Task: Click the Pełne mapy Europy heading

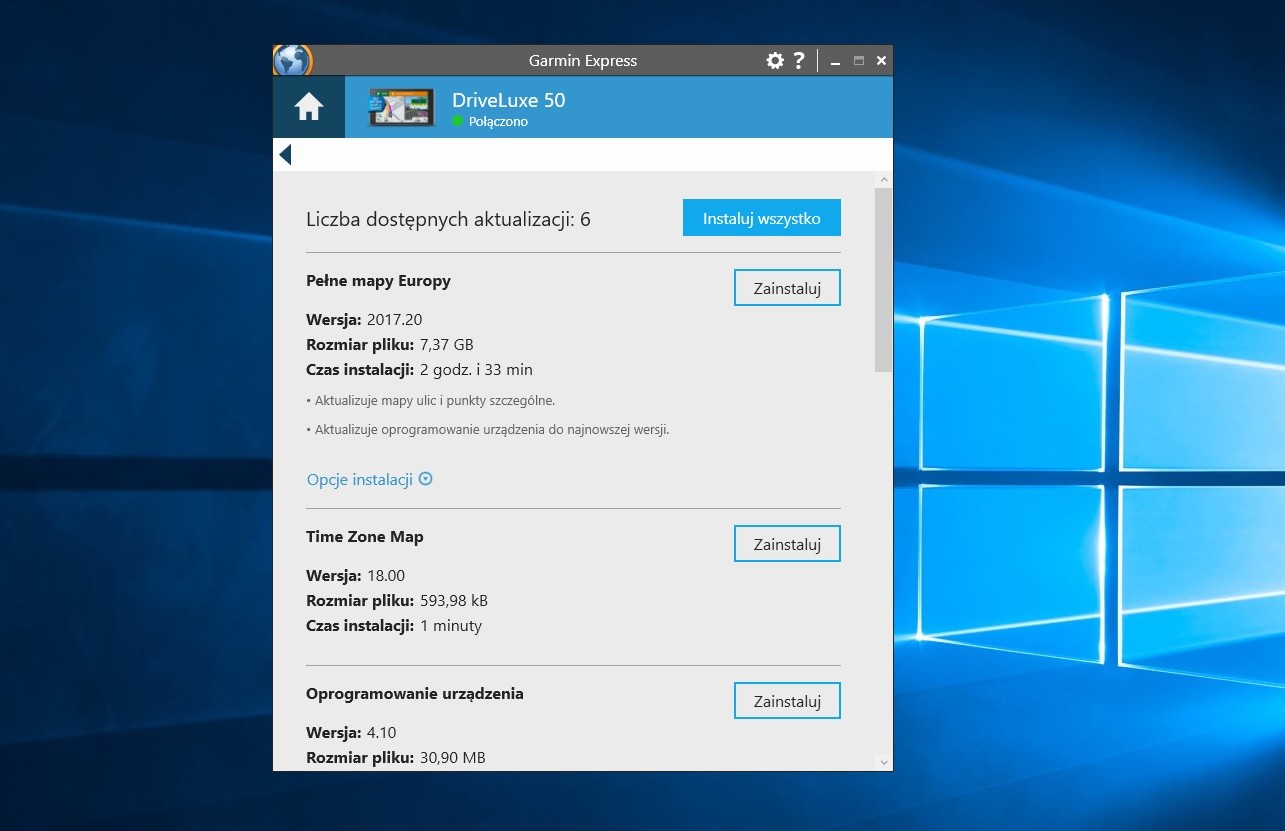Action: [378, 281]
